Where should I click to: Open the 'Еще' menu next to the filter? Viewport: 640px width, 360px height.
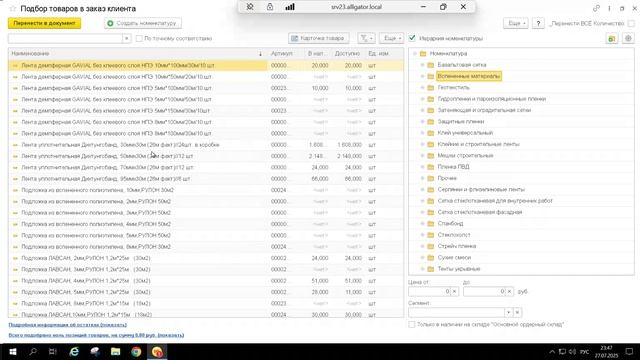[391, 38]
